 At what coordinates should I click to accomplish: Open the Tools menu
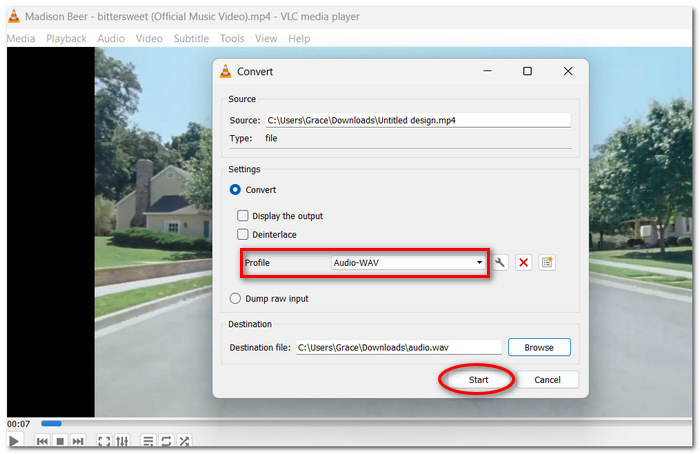[x=232, y=38]
